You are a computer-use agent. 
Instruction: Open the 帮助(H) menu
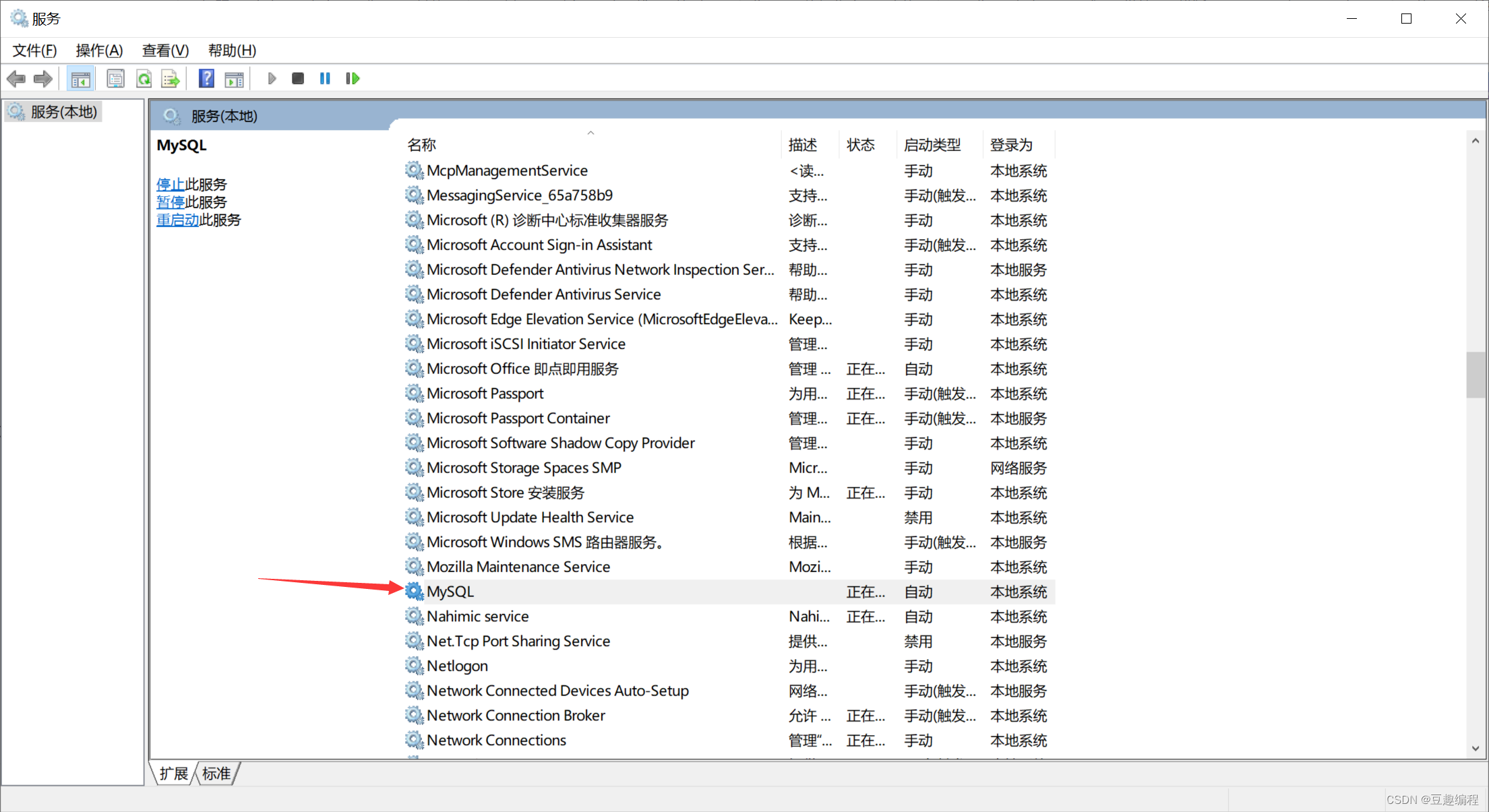click(x=232, y=51)
